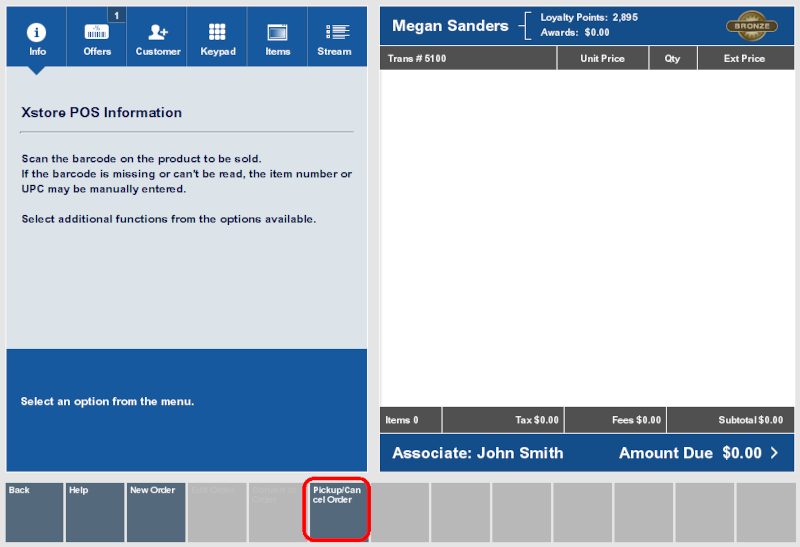This screenshot has height=547, width=800.
Task: Click the Fees $0.00 cell
Action: pos(615,420)
